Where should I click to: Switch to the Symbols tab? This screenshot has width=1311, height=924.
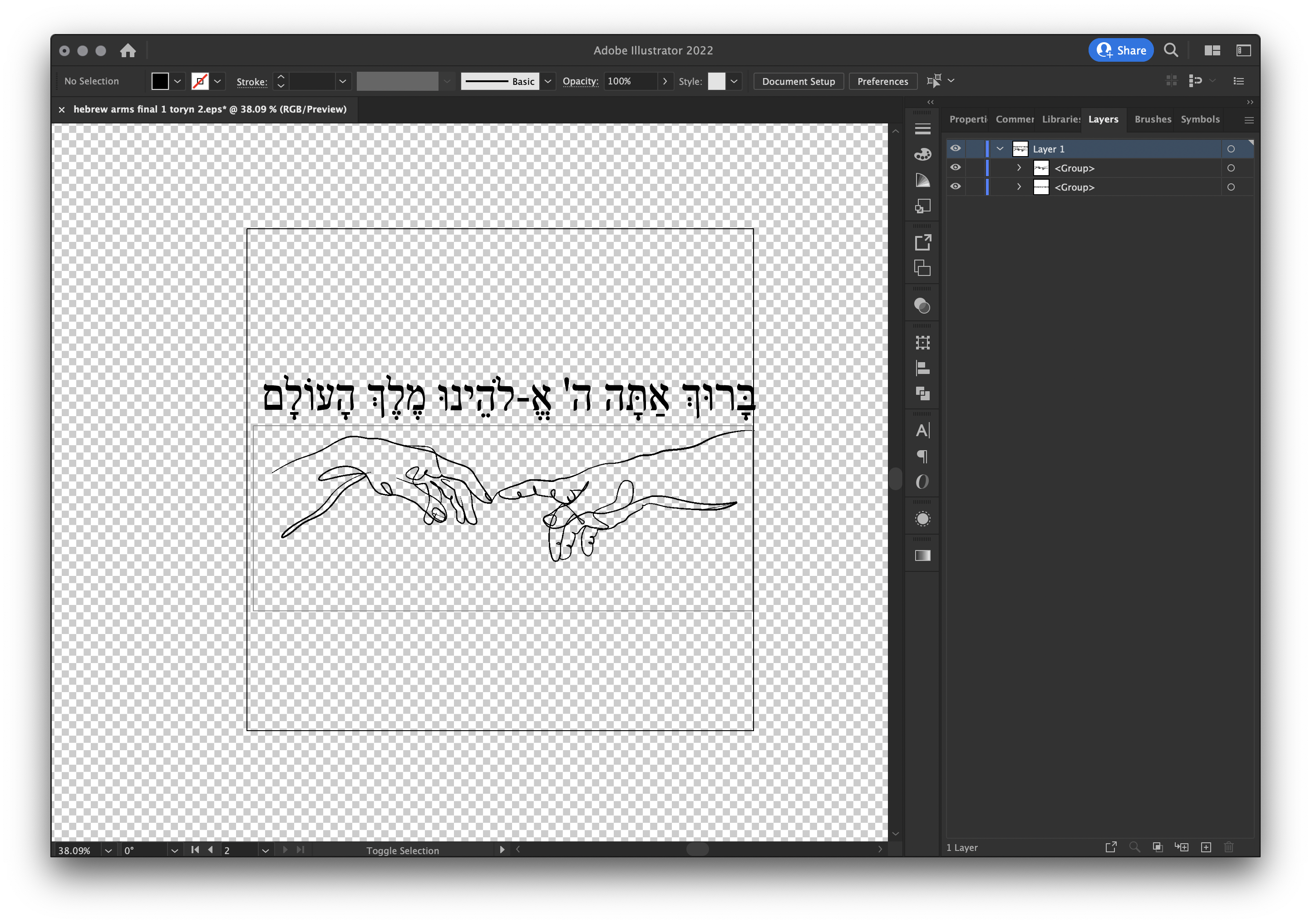tap(1200, 119)
